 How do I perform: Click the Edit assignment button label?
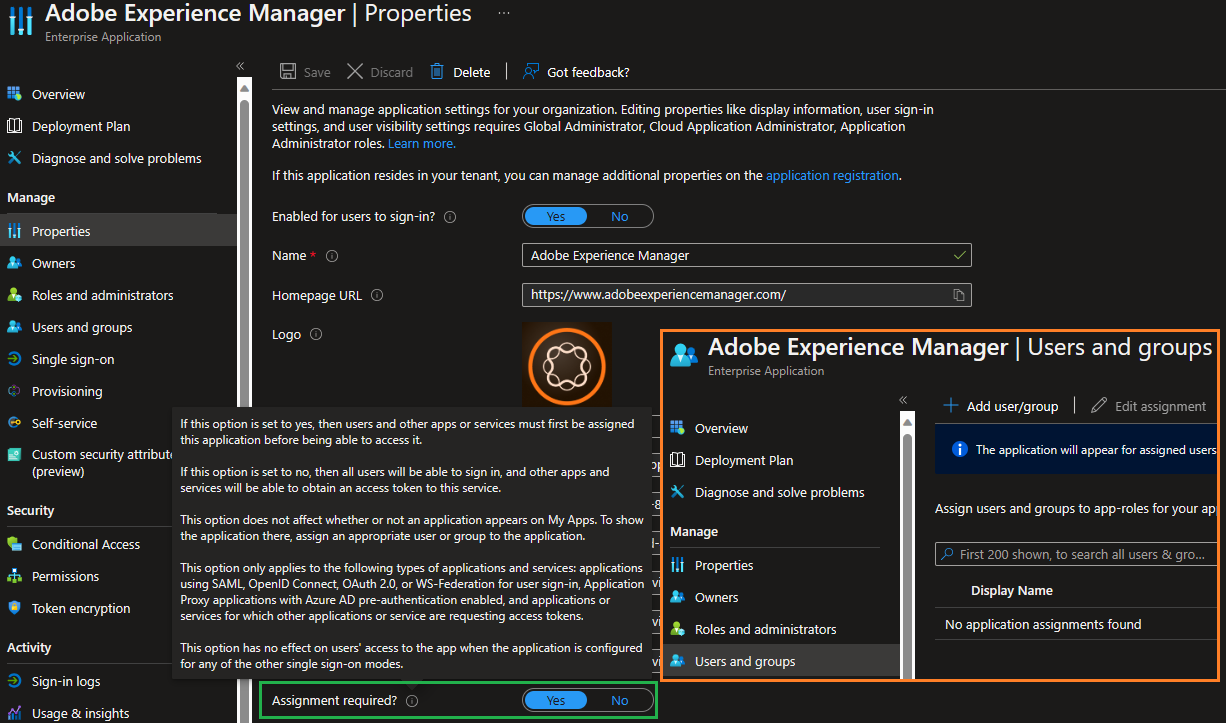(1160, 406)
